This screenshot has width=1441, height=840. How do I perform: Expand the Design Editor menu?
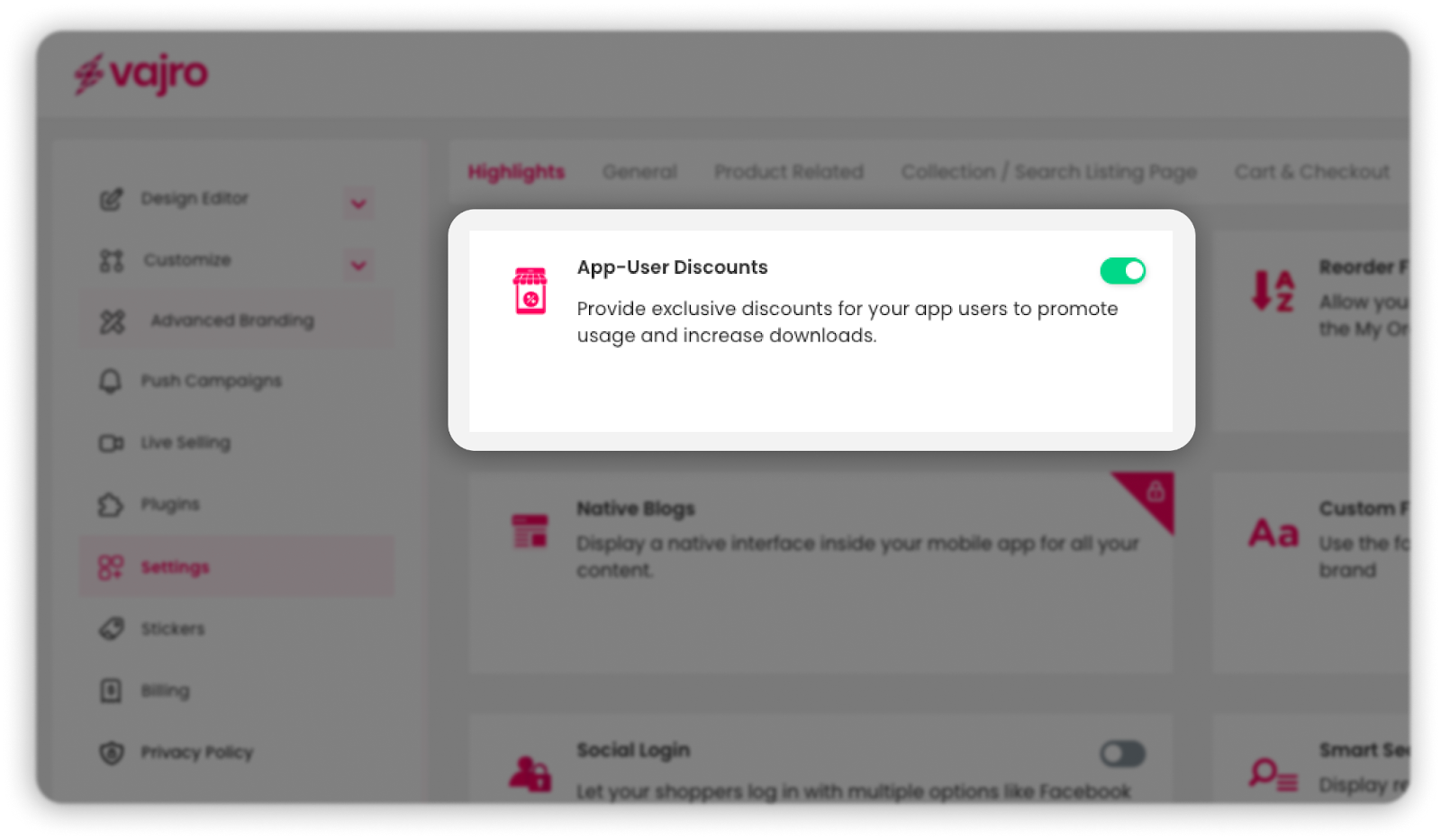(358, 203)
